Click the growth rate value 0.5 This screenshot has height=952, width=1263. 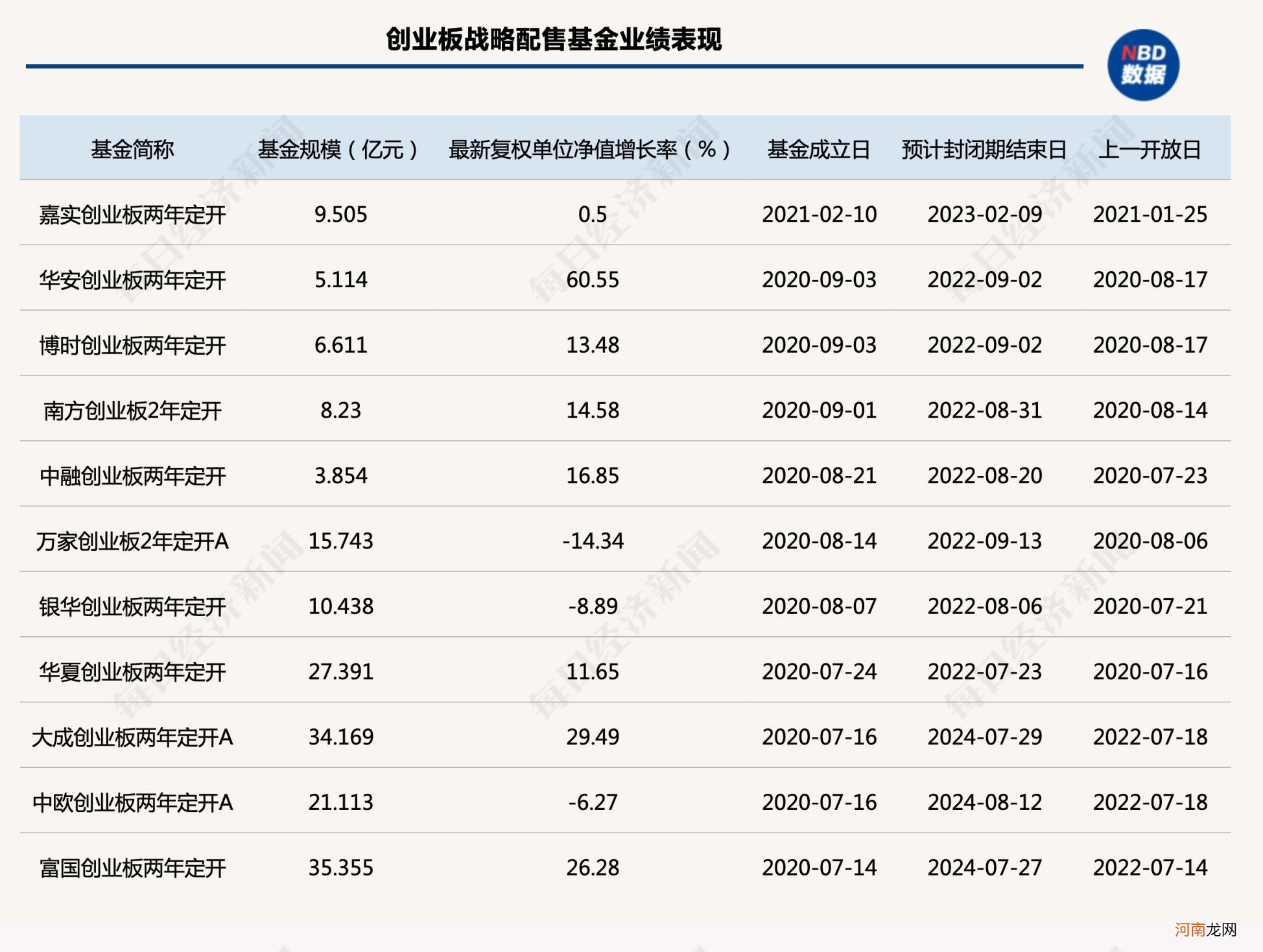pos(593,215)
